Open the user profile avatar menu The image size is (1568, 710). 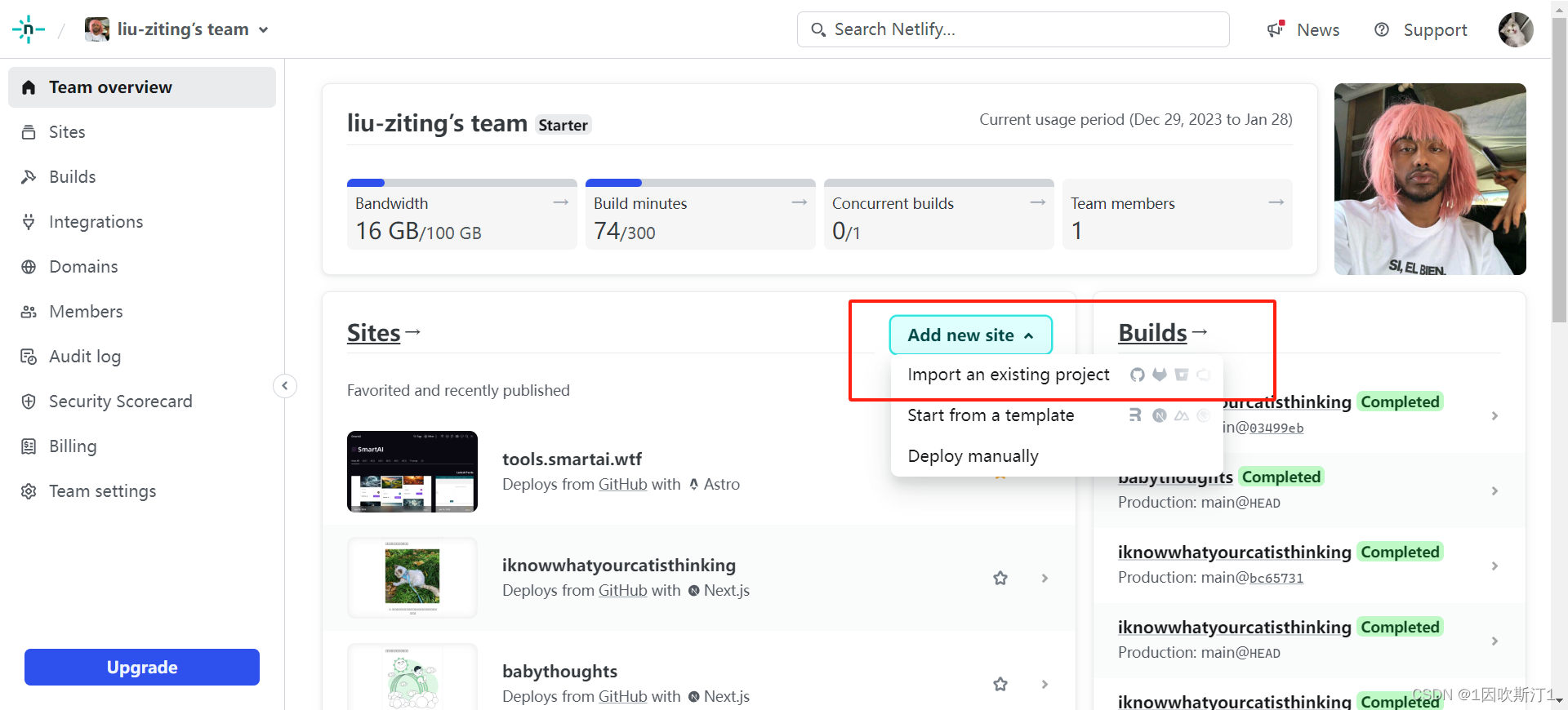pyautogui.click(x=1516, y=29)
